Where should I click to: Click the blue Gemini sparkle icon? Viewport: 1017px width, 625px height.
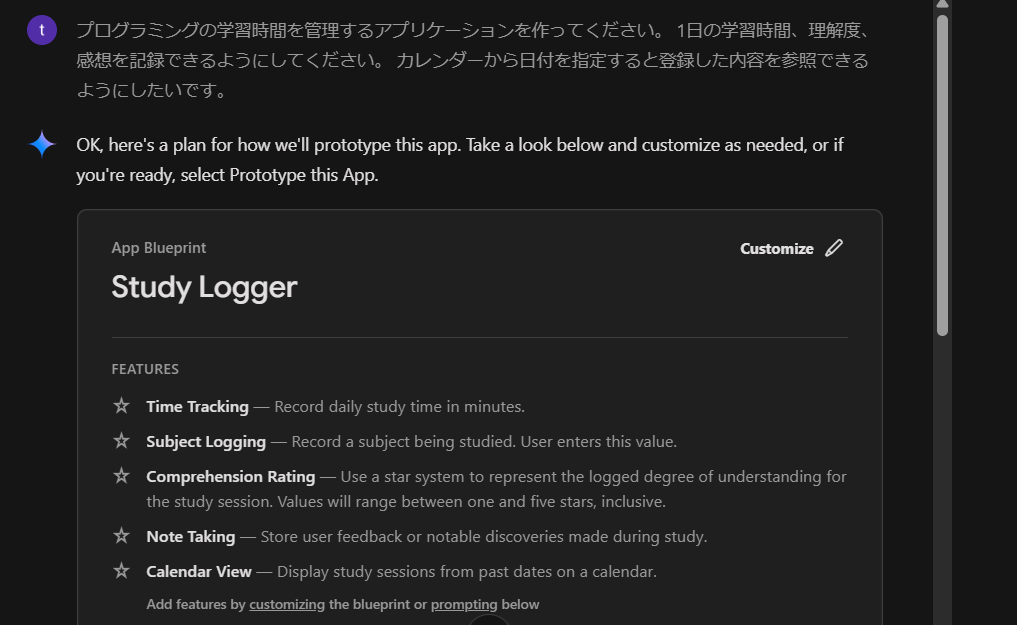click(42, 145)
